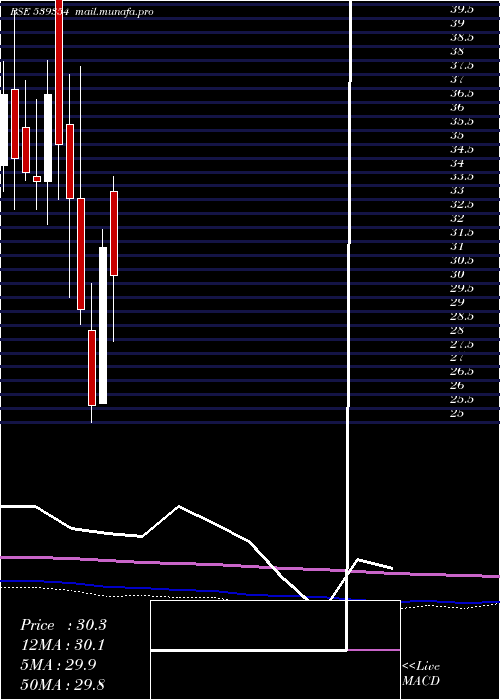The height and width of the screenshot is (700, 500).
Task: Click the 28 price axis label
Action: pos(457,330)
